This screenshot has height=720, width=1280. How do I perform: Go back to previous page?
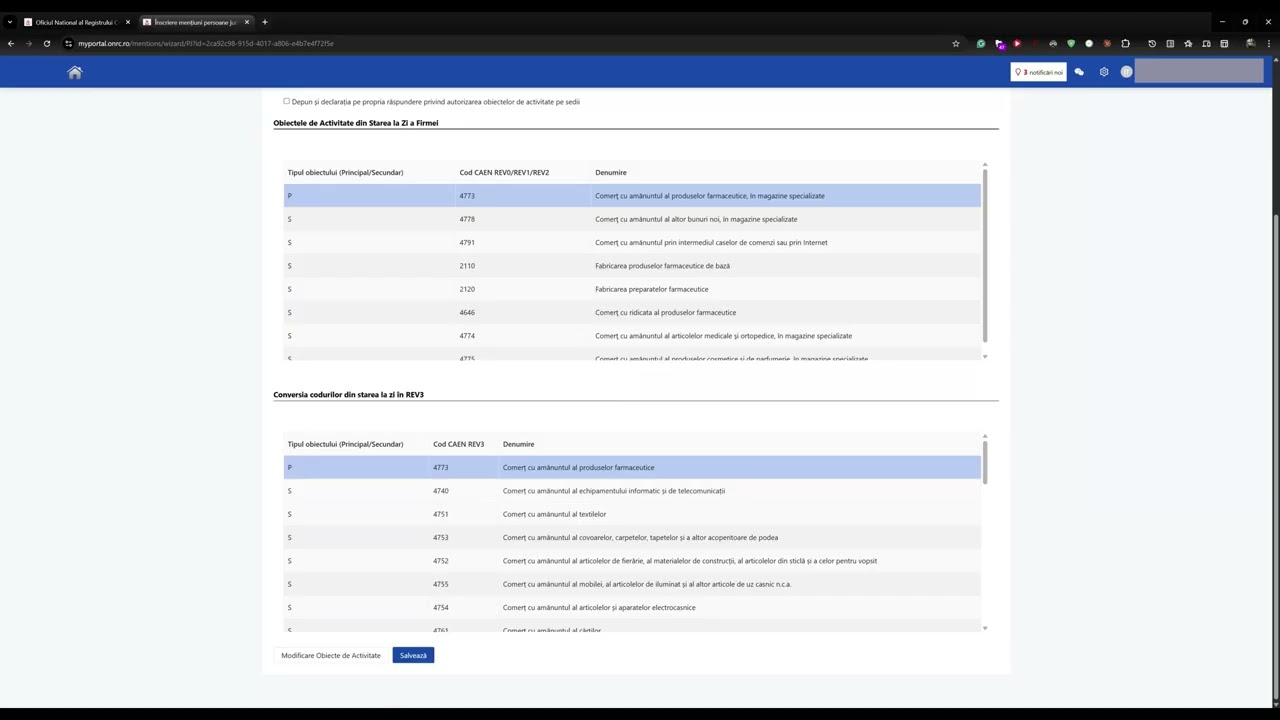11,43
